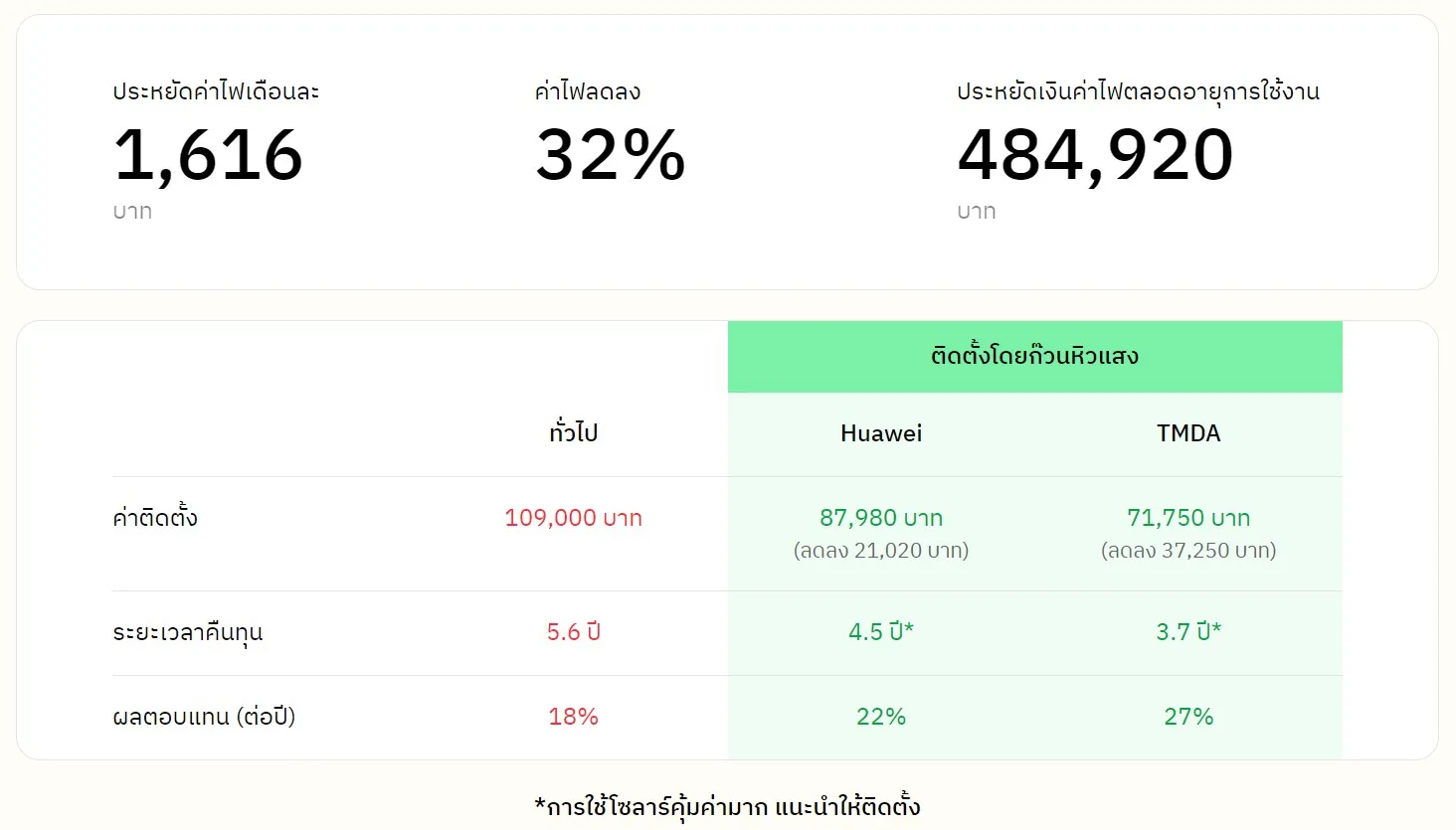Click the ผลตอบแทน (ต่อปี) row label
1456x830 pixels.
click(204, 717)
